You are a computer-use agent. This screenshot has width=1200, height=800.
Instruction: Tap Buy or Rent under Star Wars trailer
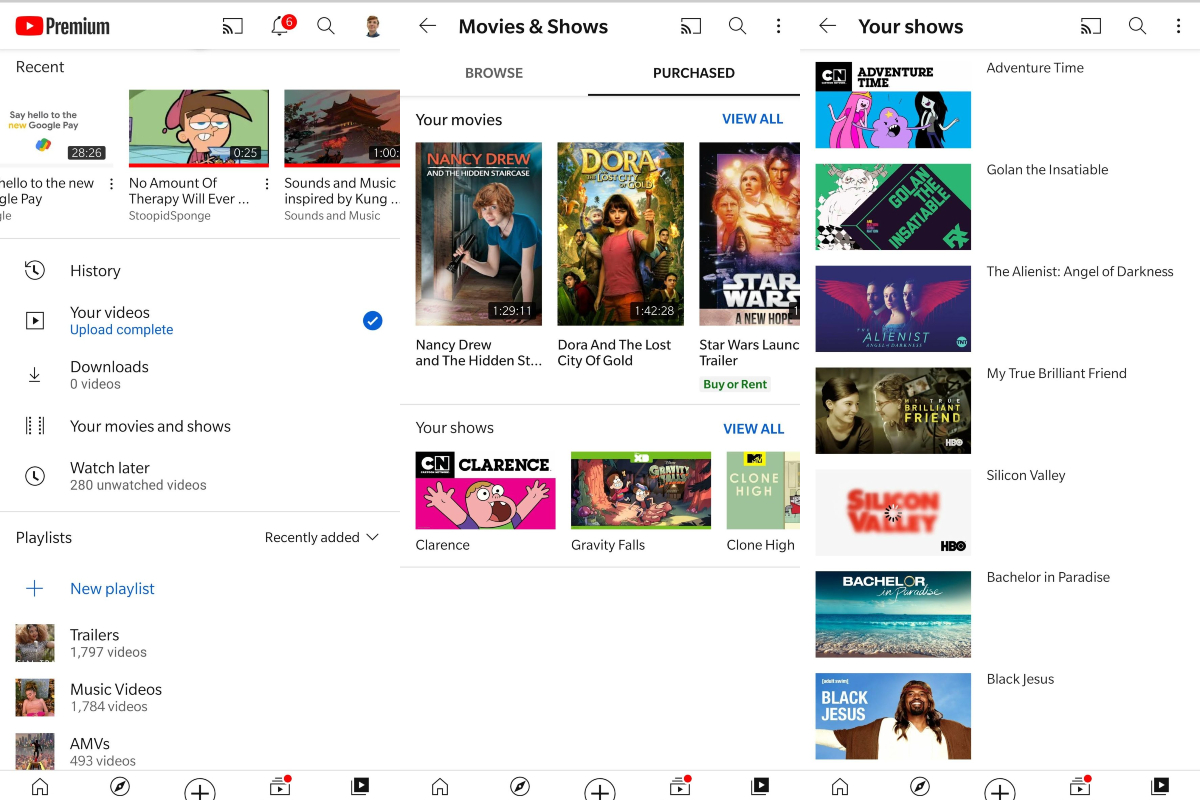pyautogui.click(x=735, y=384)
